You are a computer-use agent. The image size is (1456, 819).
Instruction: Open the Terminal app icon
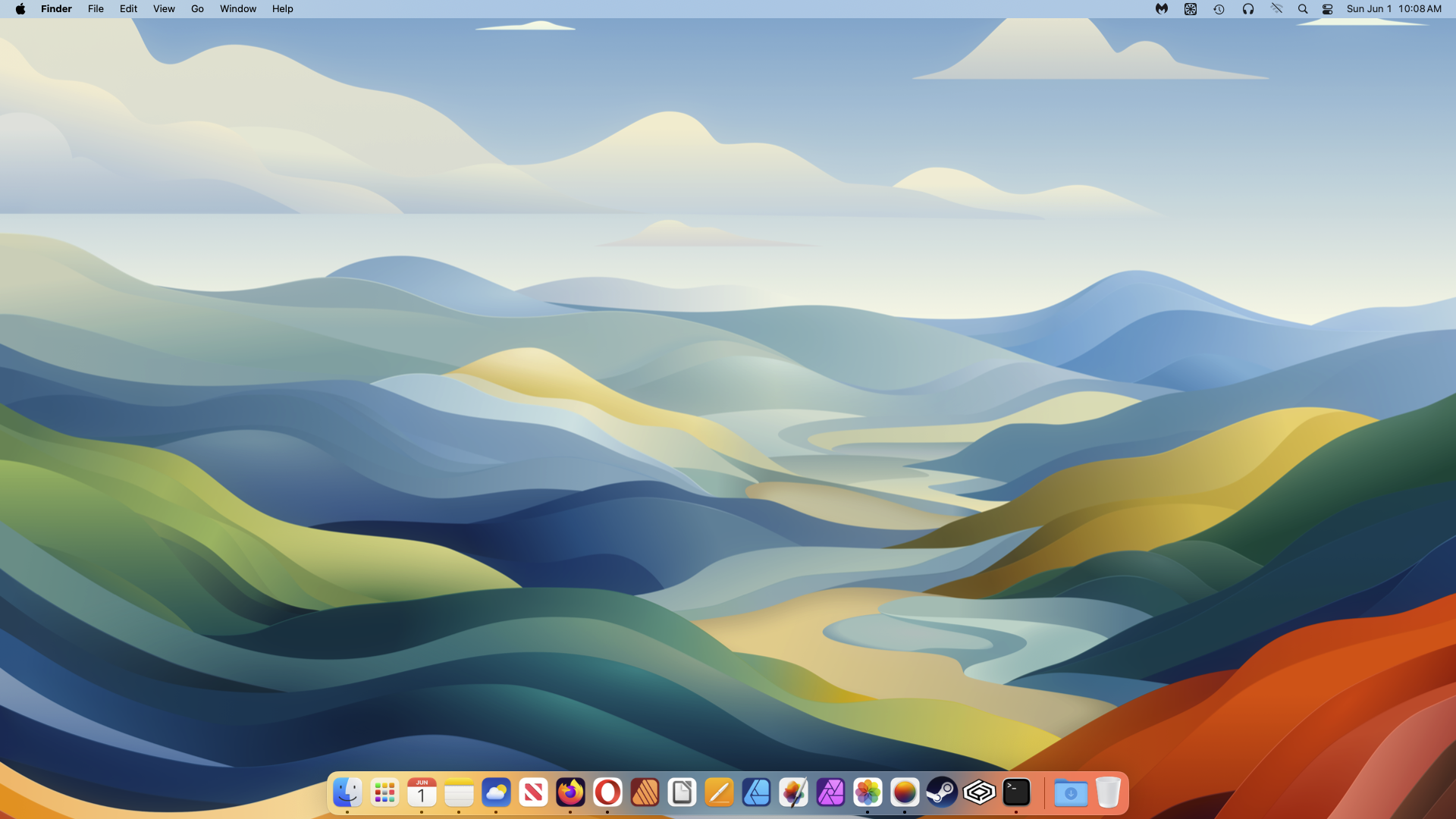click(x=1016, y=792)
